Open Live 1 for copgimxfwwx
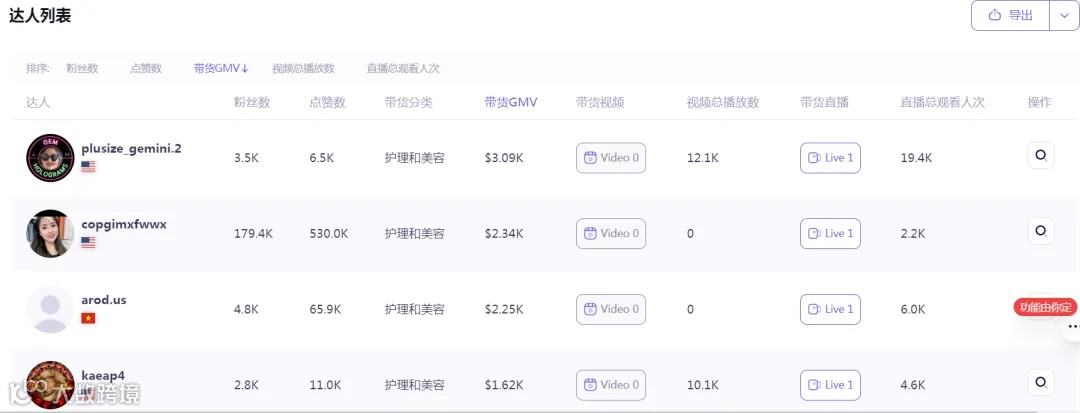Image resolution: width=1080 pixels, height=413 pixels. [x=830, y=234]
